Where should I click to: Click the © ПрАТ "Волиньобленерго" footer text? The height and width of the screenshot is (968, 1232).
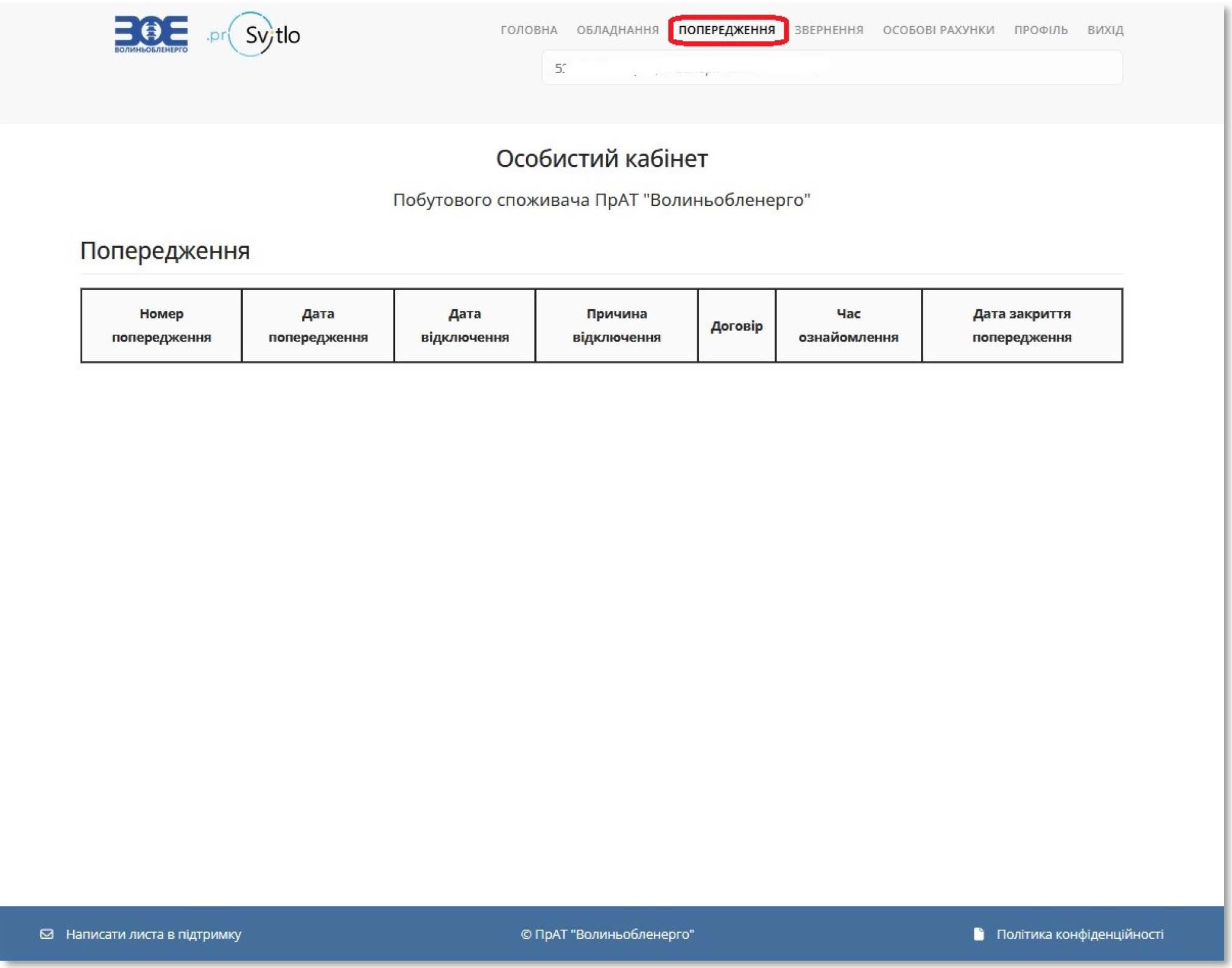coord(607,934)
